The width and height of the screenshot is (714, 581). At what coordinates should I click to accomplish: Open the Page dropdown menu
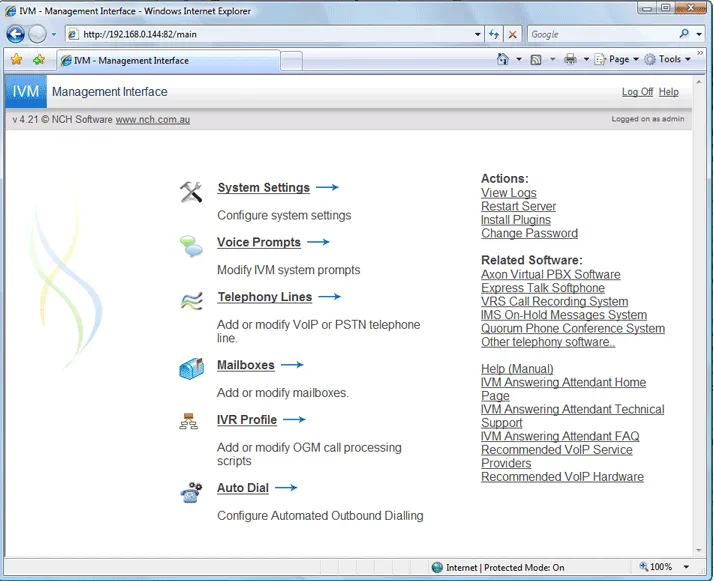[617, 59]
